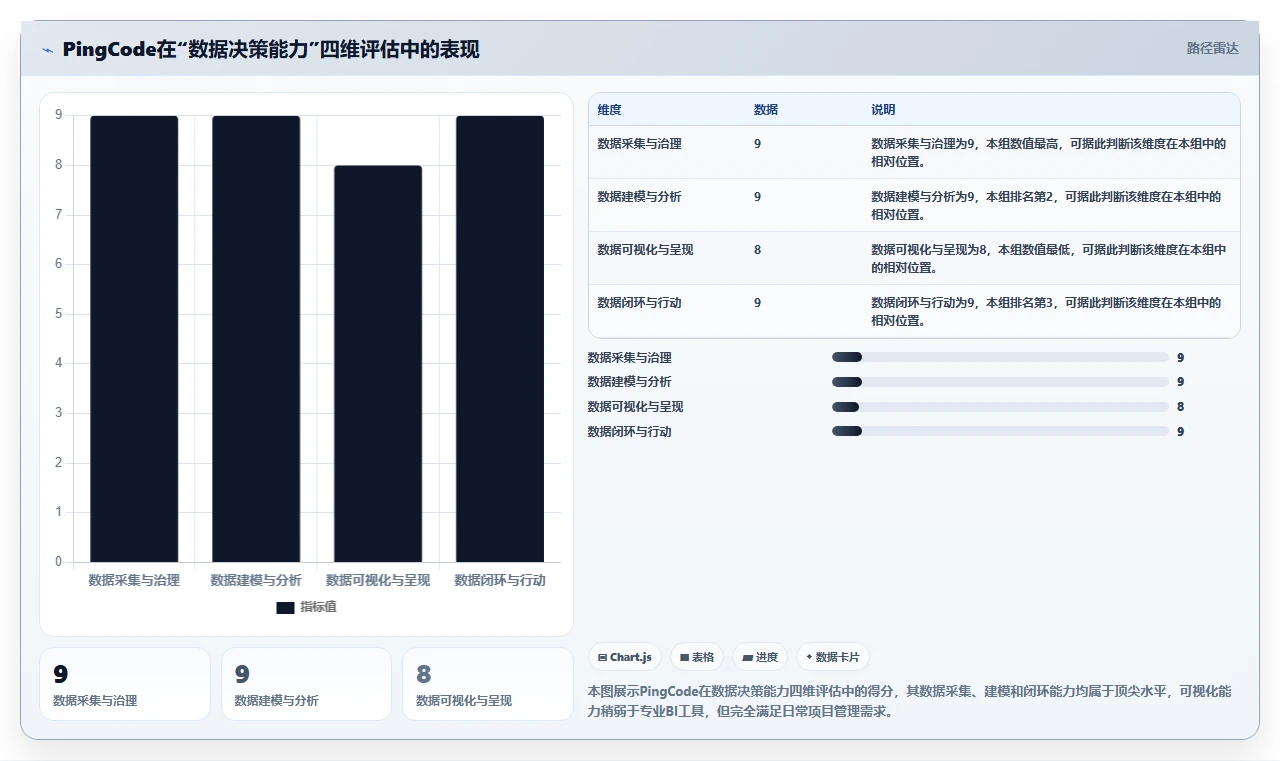Select the 数据闭环与行动 table row name
The height and width of the screenshot is (761, 1280).
point(639,303)
